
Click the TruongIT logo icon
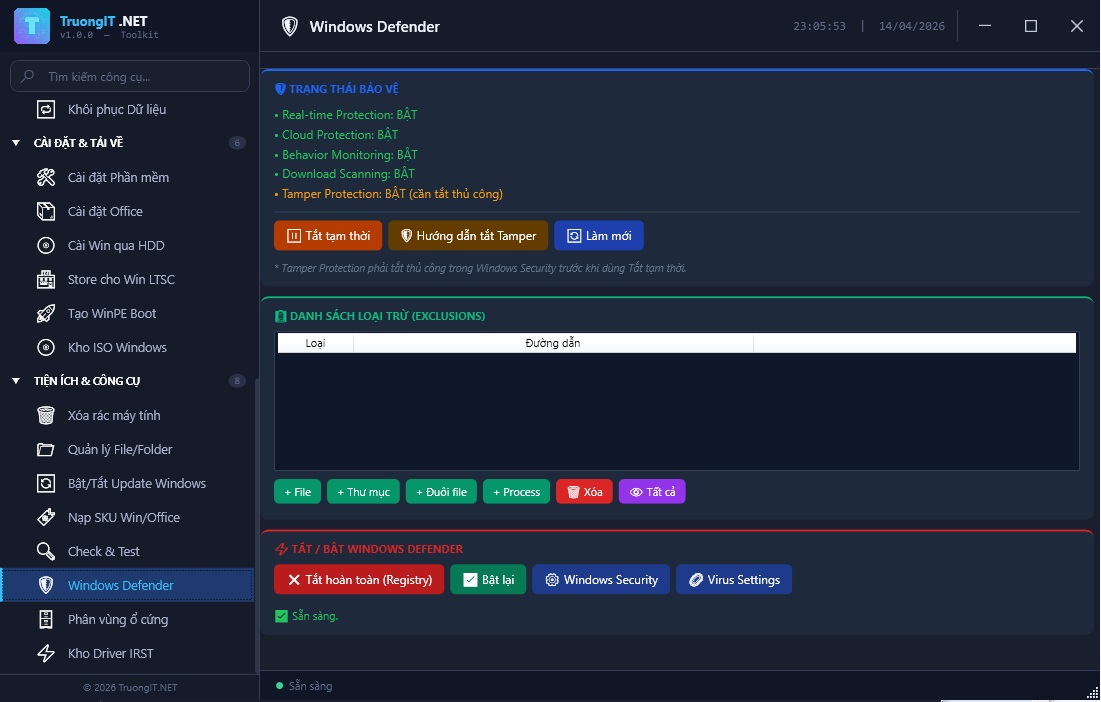click(32, 26)
